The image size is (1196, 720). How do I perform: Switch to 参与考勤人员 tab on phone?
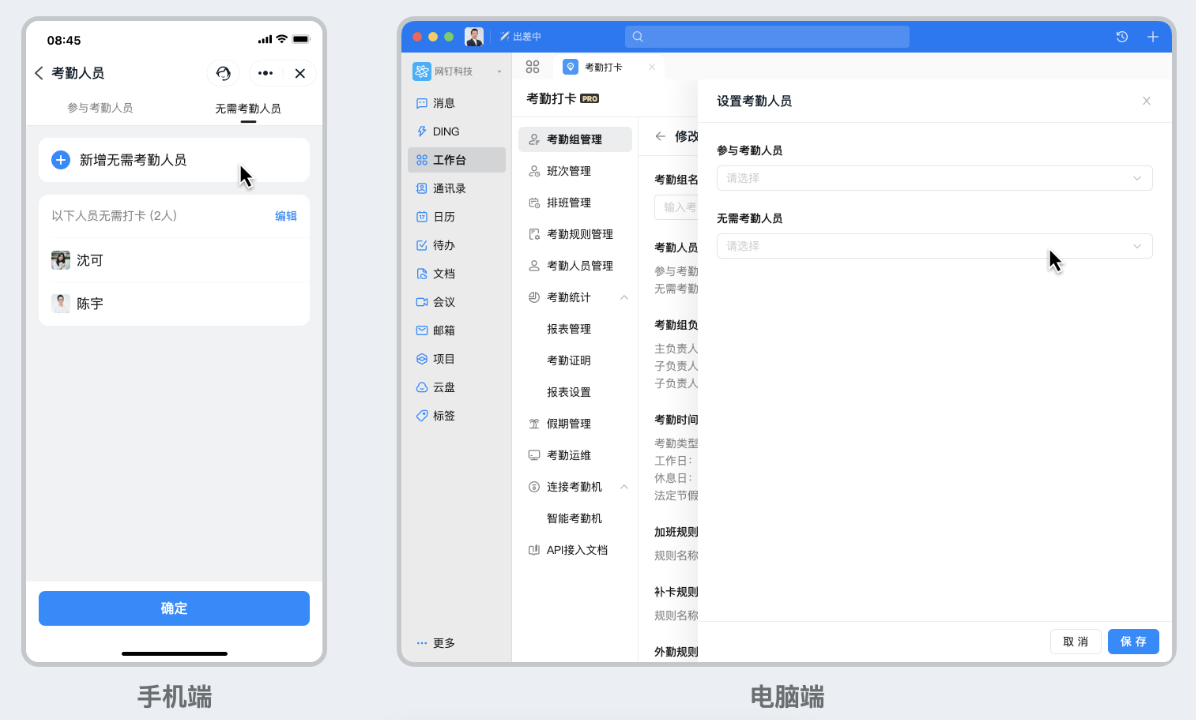click(100, 108)
